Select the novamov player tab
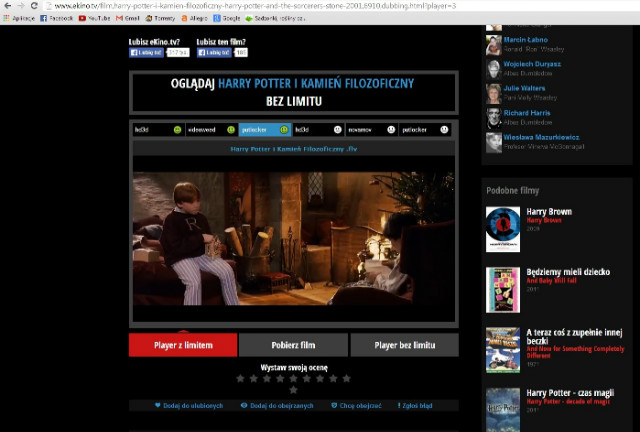The image size is (640, 432). [371, 130]
